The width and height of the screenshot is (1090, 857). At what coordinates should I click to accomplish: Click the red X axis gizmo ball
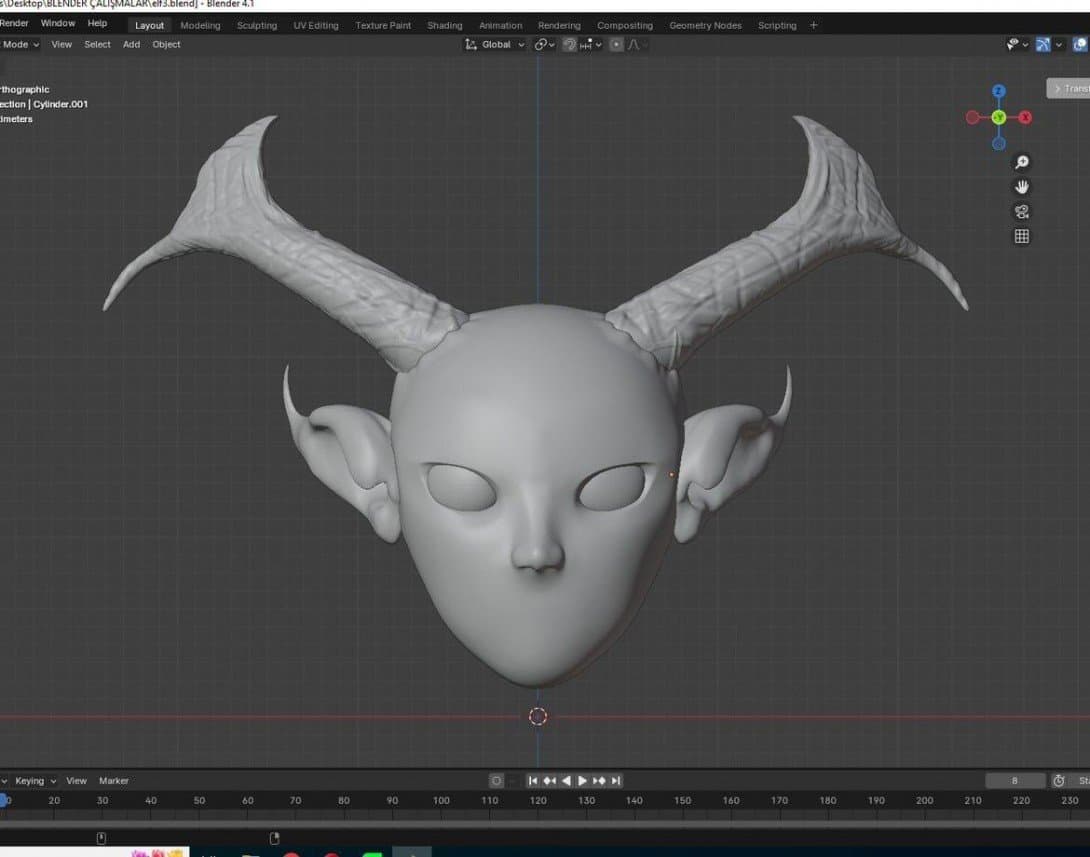1025,117
